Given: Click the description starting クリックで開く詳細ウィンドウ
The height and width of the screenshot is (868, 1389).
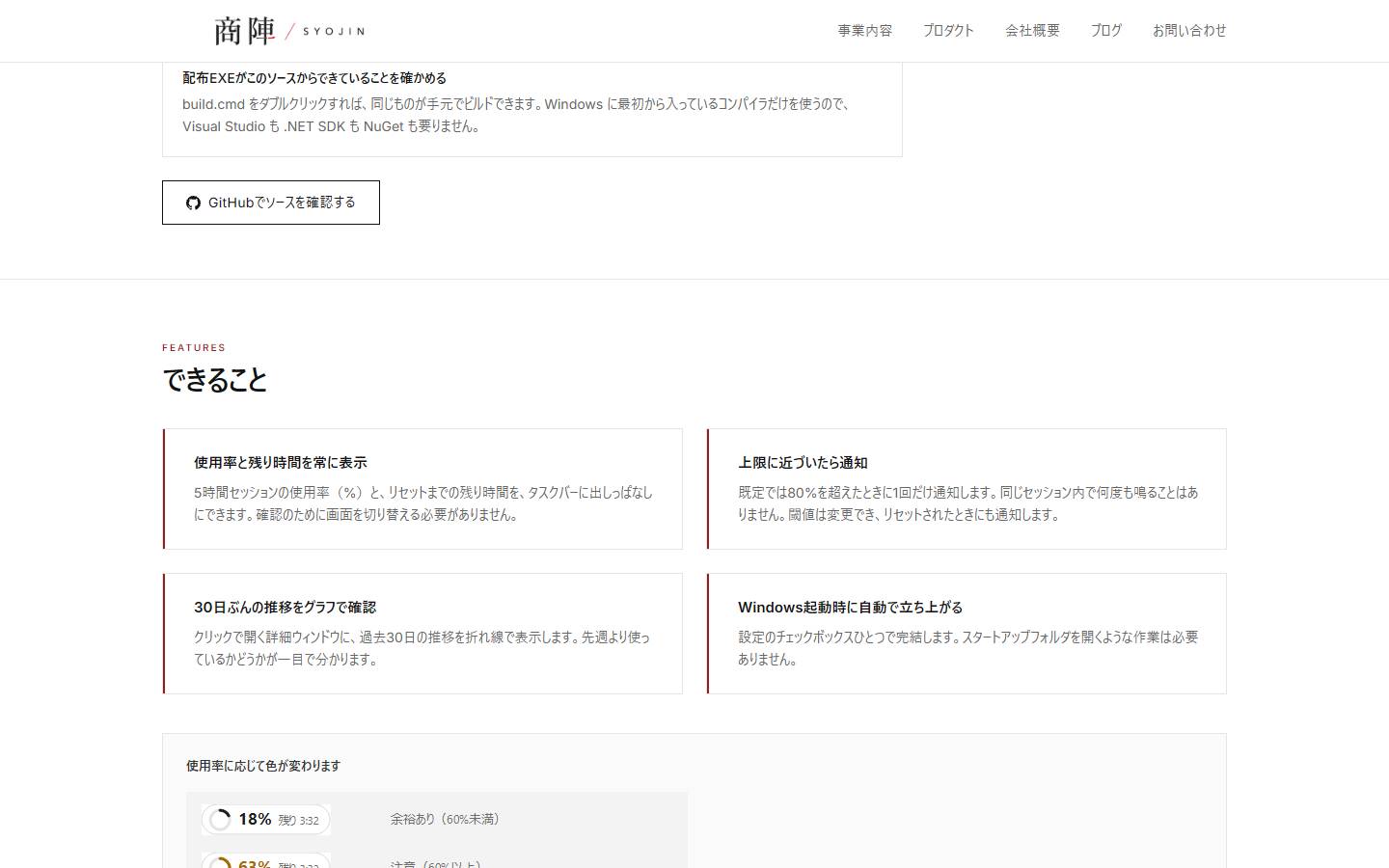Looking at the screenshot, I should [422, 648].
